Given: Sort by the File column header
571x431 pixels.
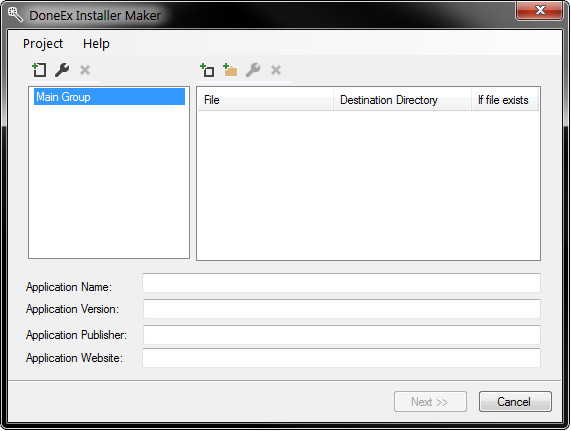Looking at the screenshot, I should point(265,100).
